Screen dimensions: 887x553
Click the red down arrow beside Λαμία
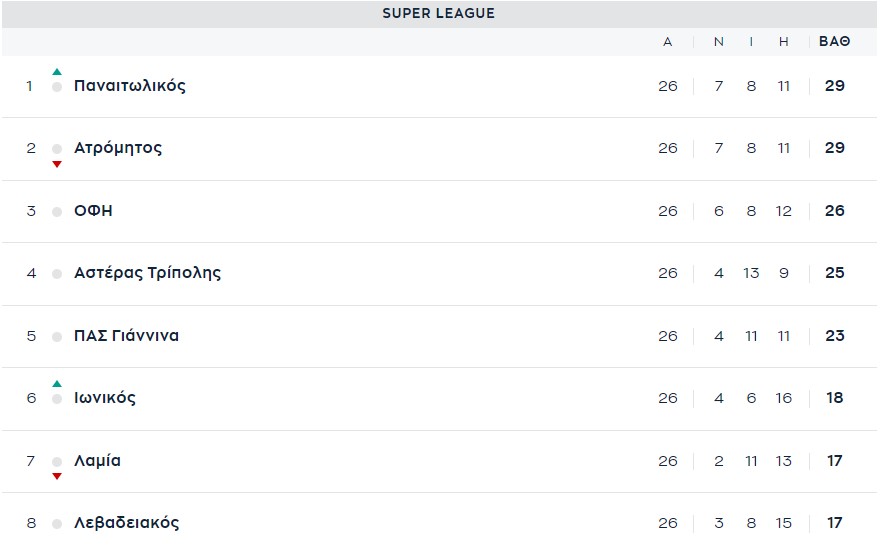pos(57,476)
